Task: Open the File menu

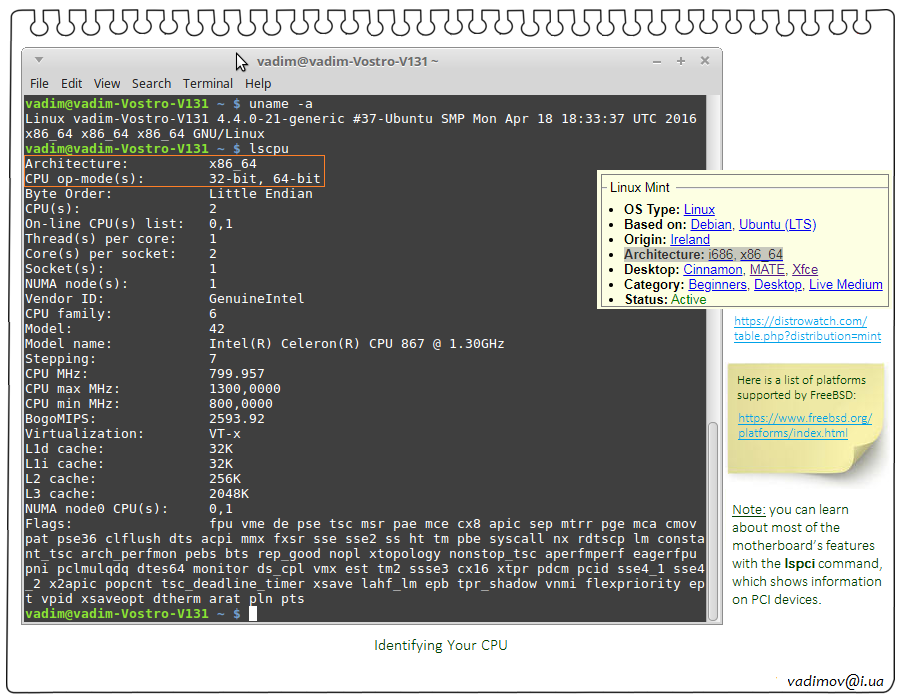Action: (x=39, y=84)
